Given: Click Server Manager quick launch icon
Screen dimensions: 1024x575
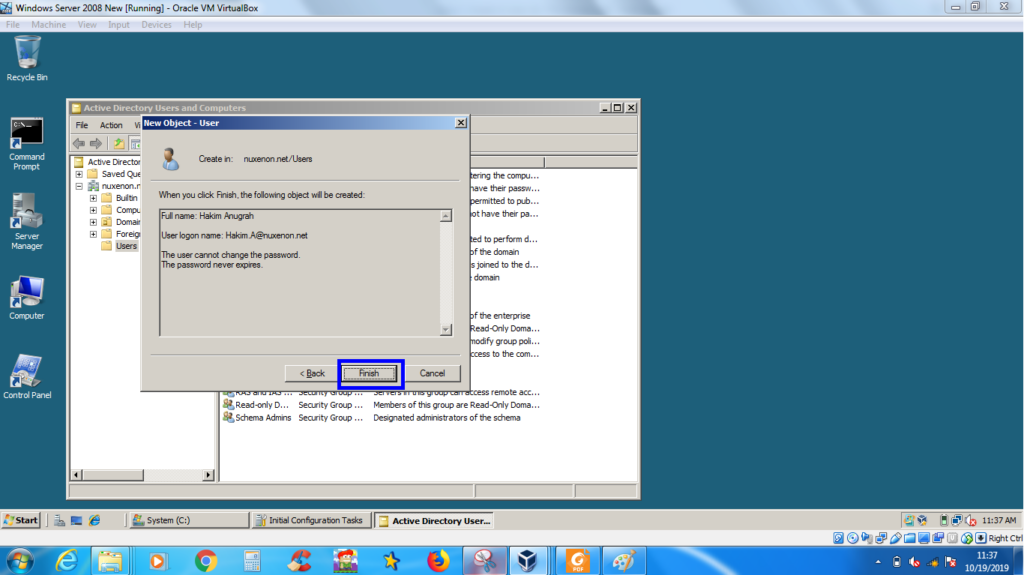Looking at the screenshot, I should [59, 520].
